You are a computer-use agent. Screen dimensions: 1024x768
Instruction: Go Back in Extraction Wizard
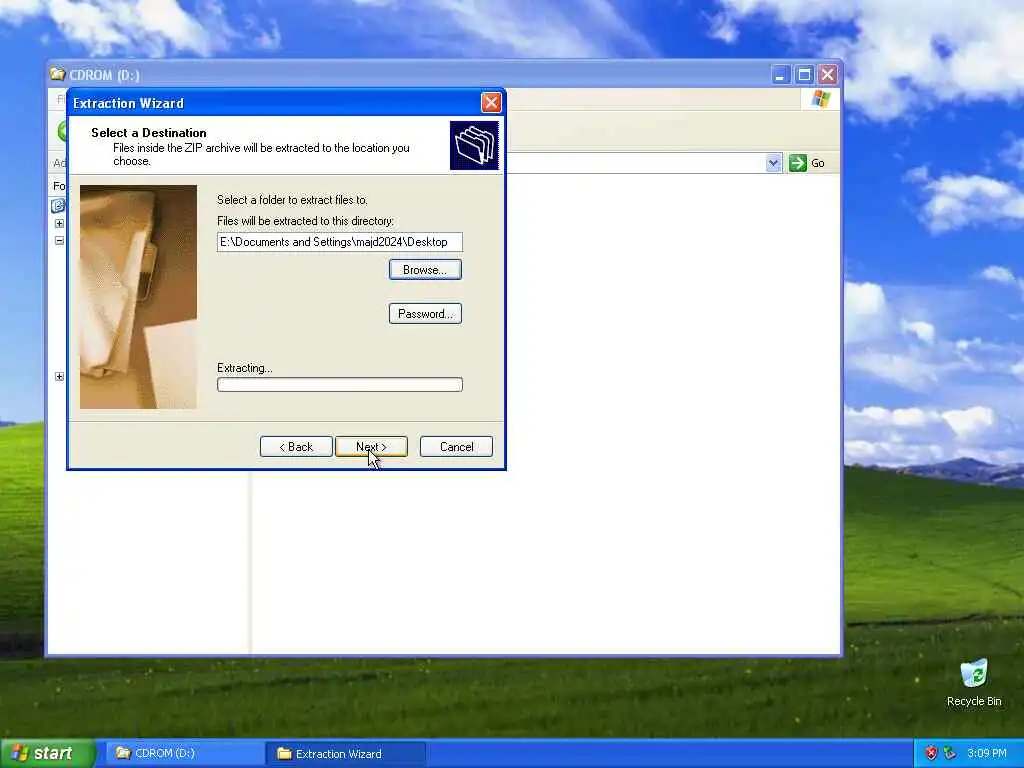pyautogui.click(x=296, y=447)
